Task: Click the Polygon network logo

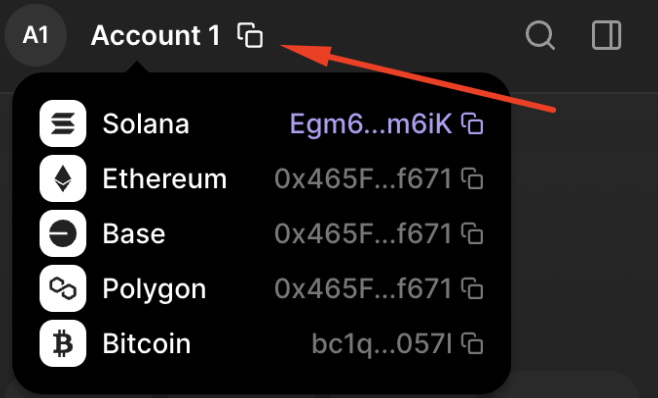Action: pyautogui.click(x=63, y=288)
